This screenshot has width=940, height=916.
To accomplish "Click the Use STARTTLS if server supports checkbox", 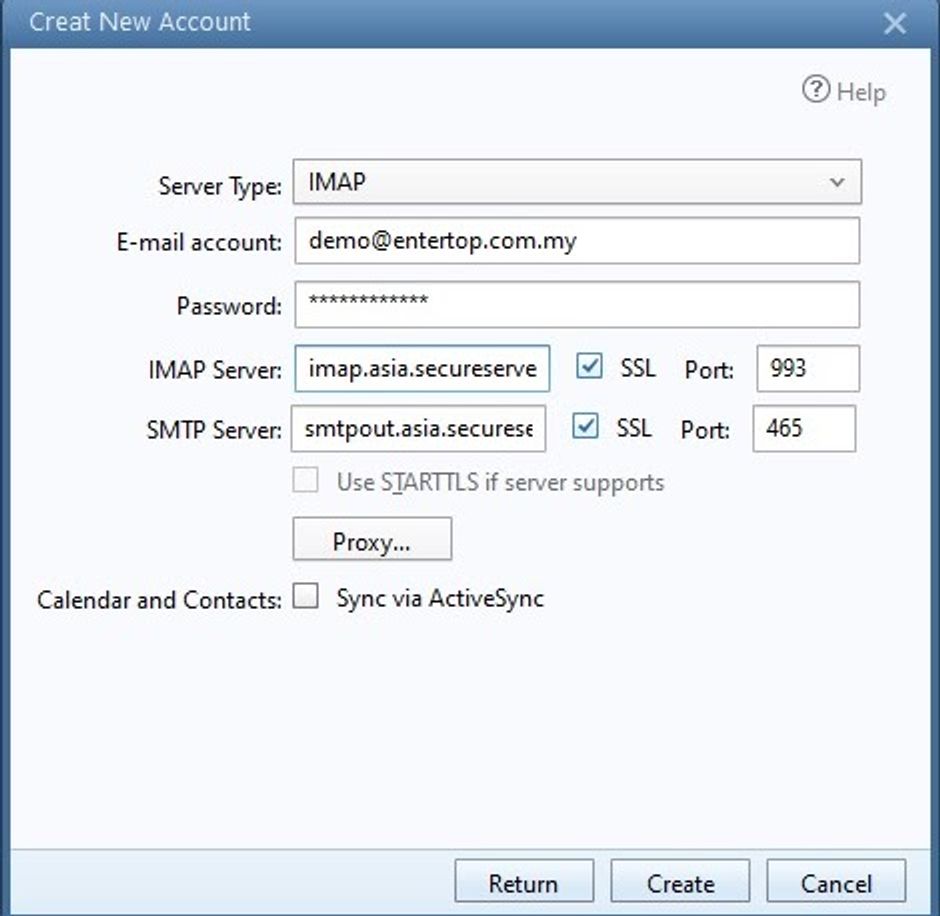I will pyautogui.click(x=306, y=481).
